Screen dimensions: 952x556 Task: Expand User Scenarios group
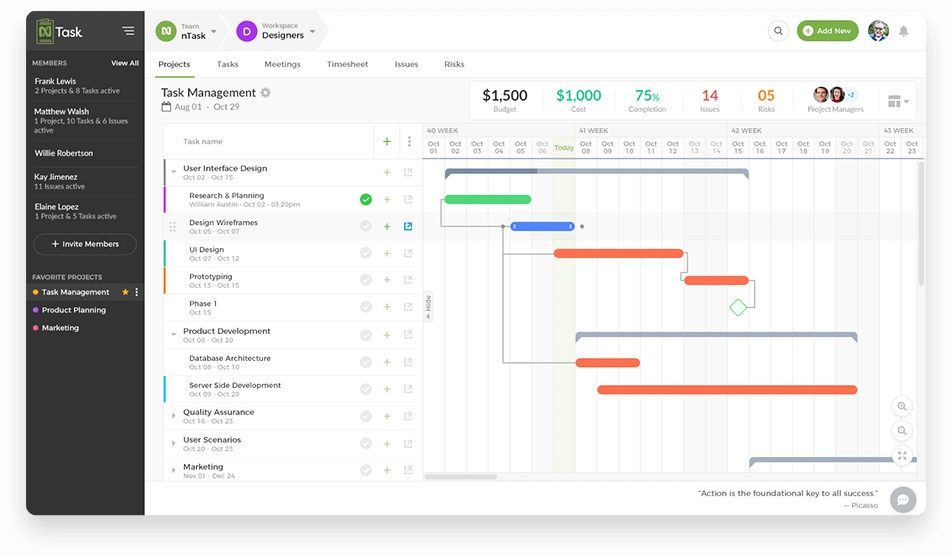pos(174,443)
